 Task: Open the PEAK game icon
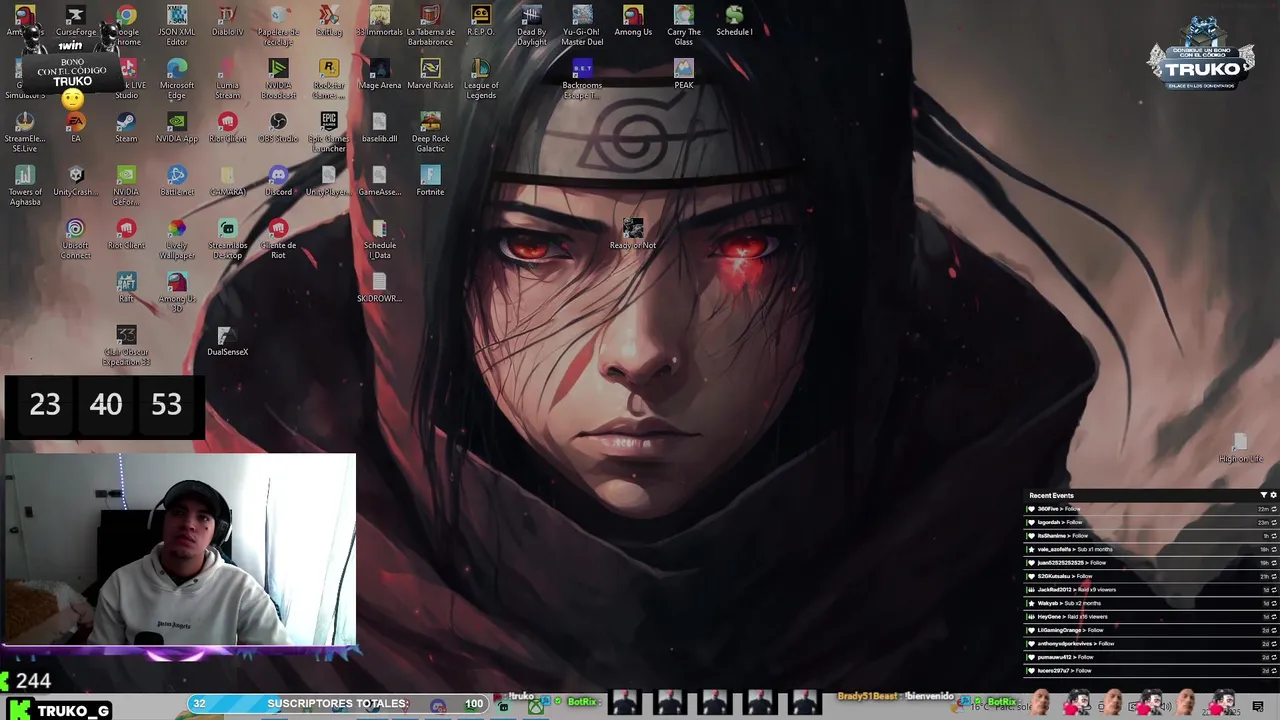pos(684,74)
